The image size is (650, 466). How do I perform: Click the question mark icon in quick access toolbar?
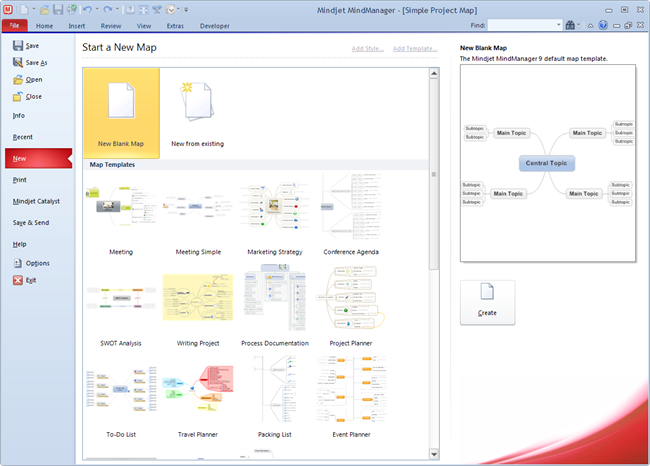point(130,9)
